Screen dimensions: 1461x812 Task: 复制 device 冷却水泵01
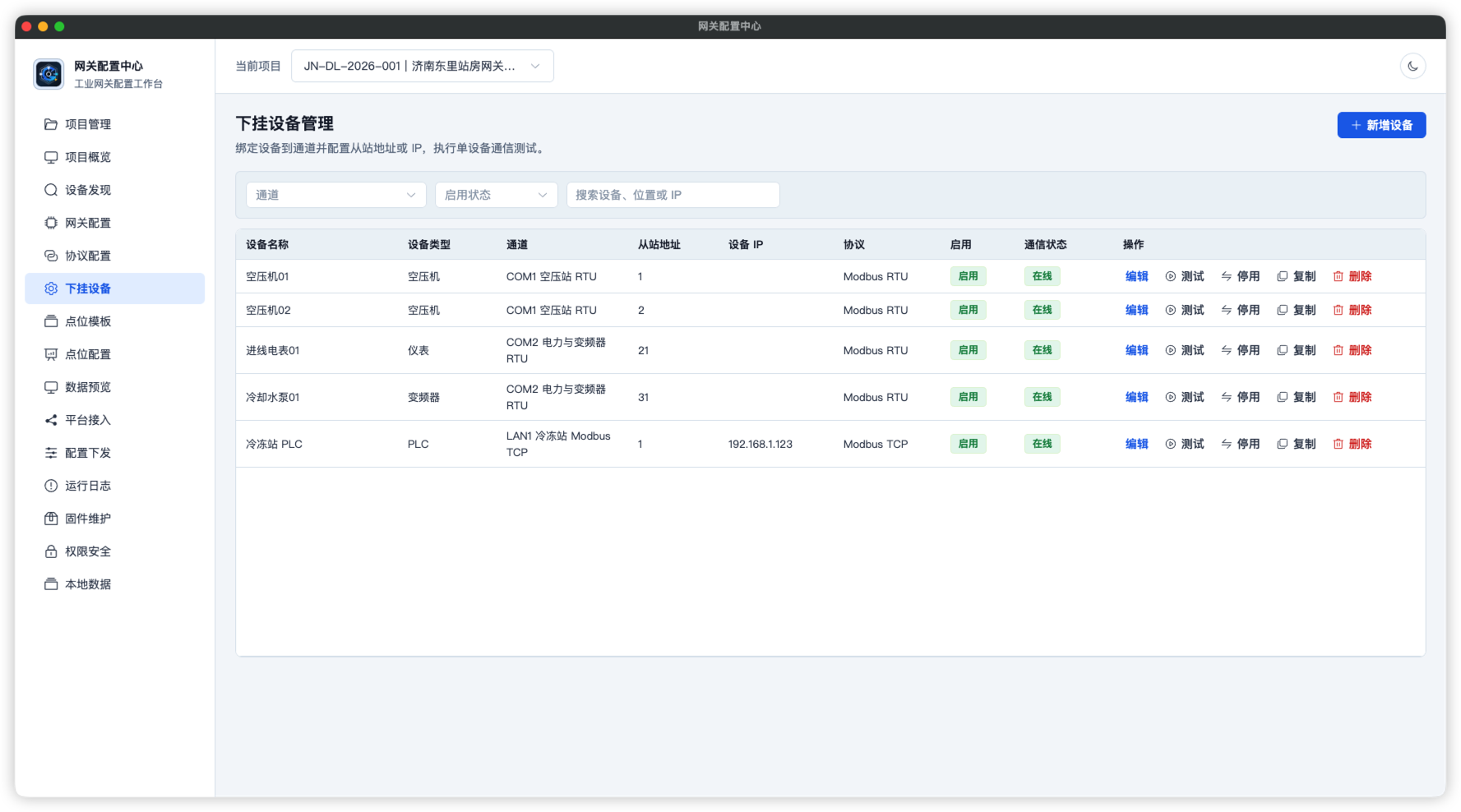1296,397
